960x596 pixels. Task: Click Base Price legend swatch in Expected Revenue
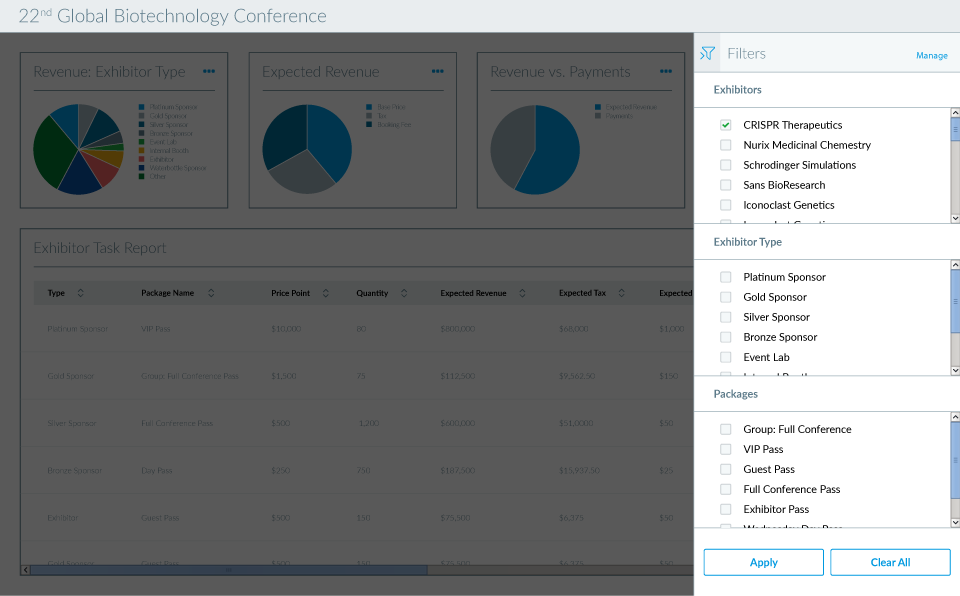(369, 107)
